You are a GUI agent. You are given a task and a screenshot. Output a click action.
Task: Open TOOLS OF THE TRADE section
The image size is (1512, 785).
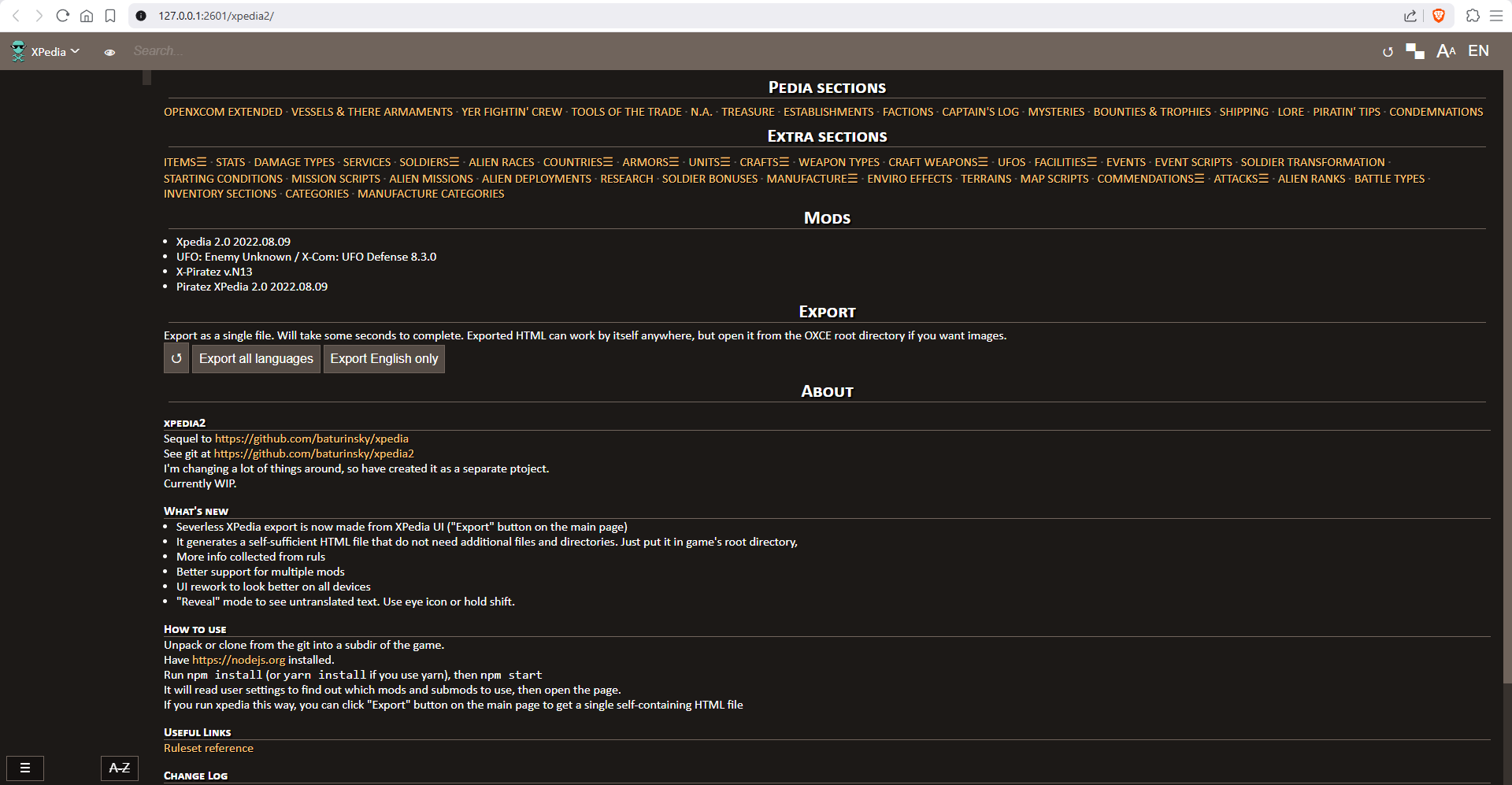626,112
